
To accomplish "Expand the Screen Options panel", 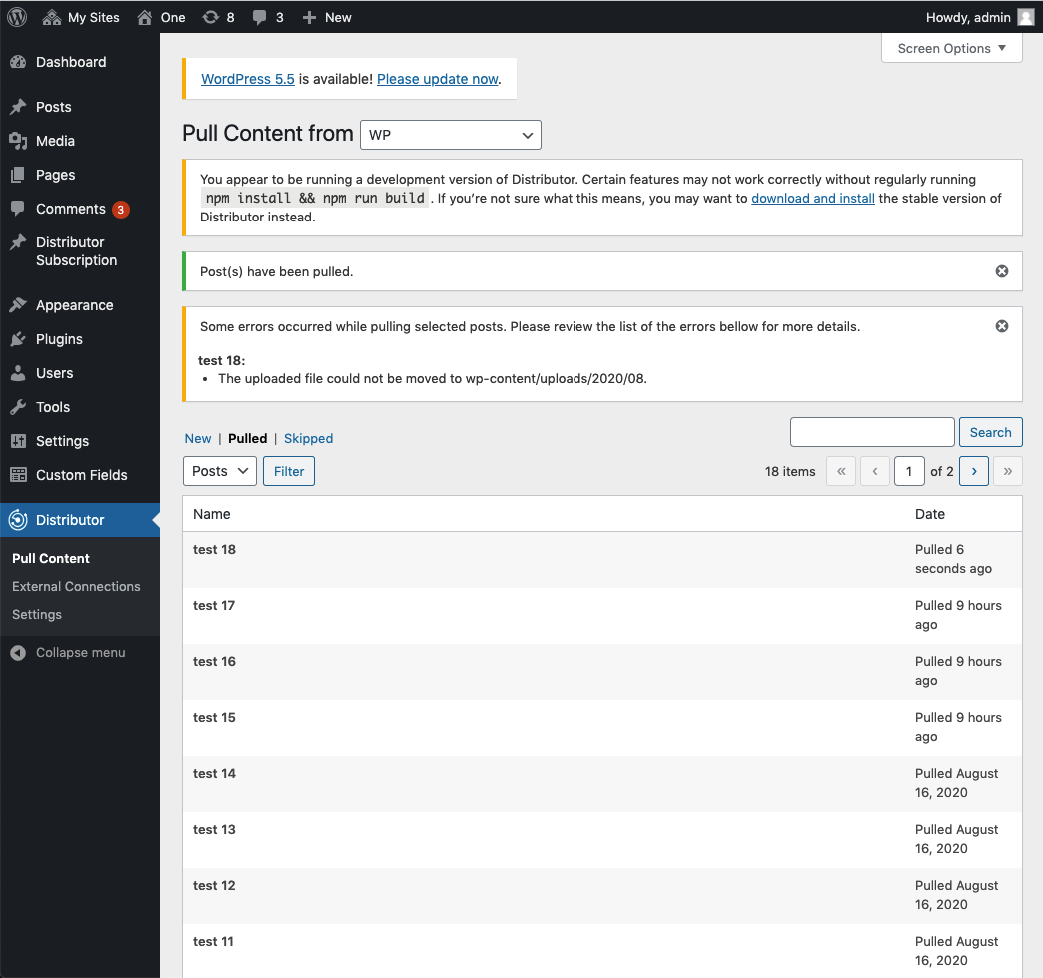I will 951,49.
